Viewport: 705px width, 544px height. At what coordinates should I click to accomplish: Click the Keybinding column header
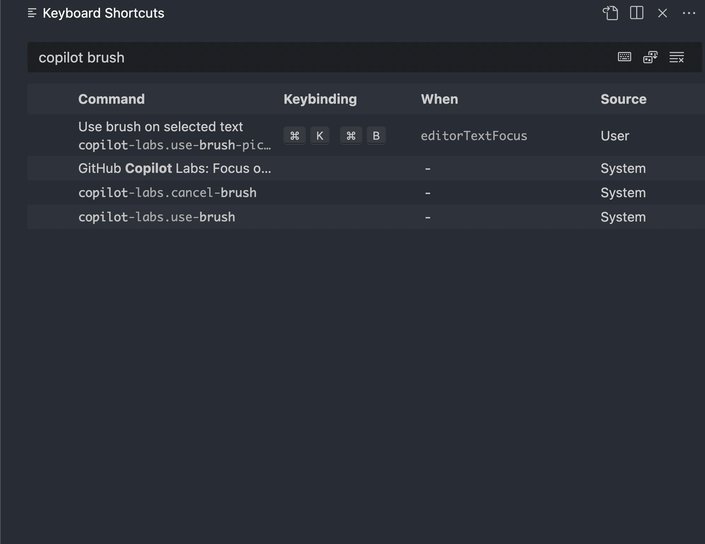(320, 99)
